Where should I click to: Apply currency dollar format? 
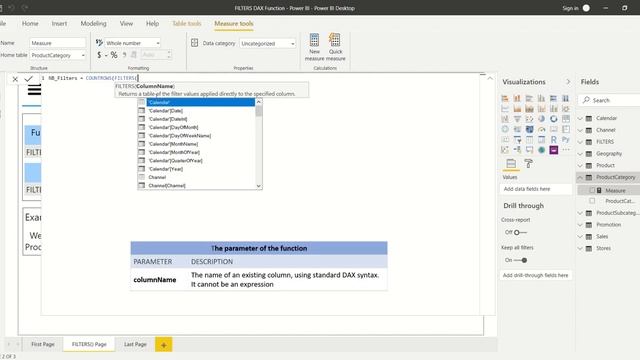pos(99,55)
